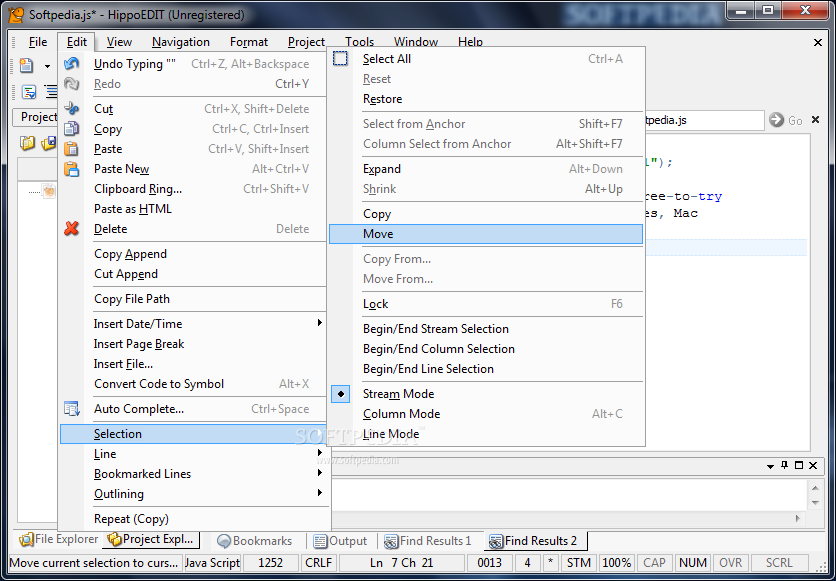Choose Paste as HTML
This screenshot has width=836, height=581.
click(193, 209)
